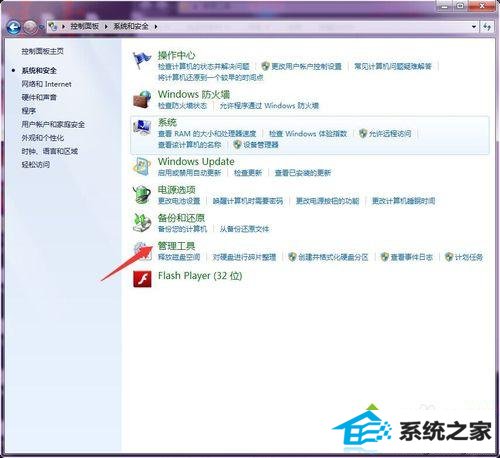Screen dimensions: 500x458
Task: Open the 管理工具 heading
Action: click(x=176, y=246)
